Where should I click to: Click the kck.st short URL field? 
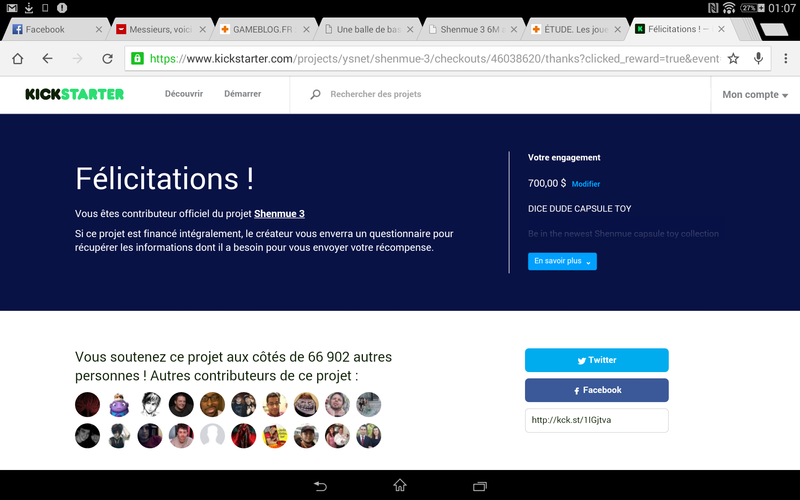[596, 420]
